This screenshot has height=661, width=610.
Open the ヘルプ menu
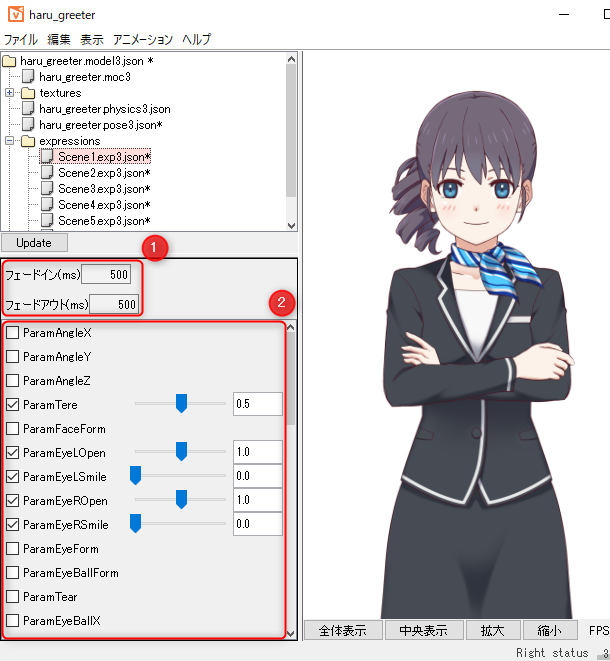(196, 40)
